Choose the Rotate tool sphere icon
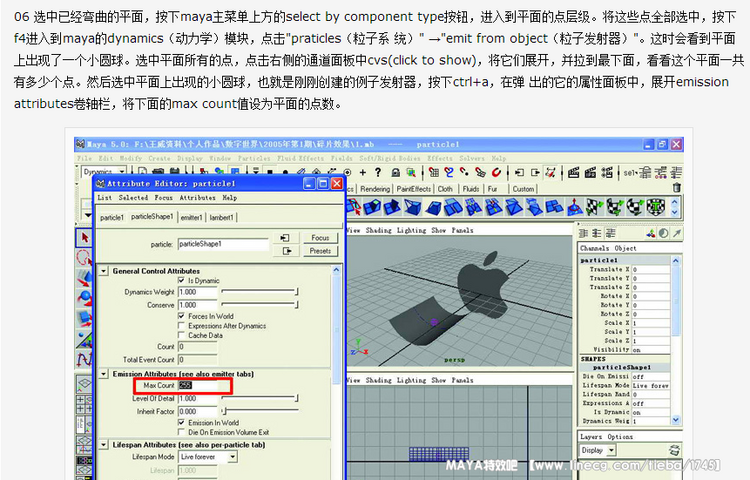Screen dimensions: 750x480 click(x=84, y=298)
